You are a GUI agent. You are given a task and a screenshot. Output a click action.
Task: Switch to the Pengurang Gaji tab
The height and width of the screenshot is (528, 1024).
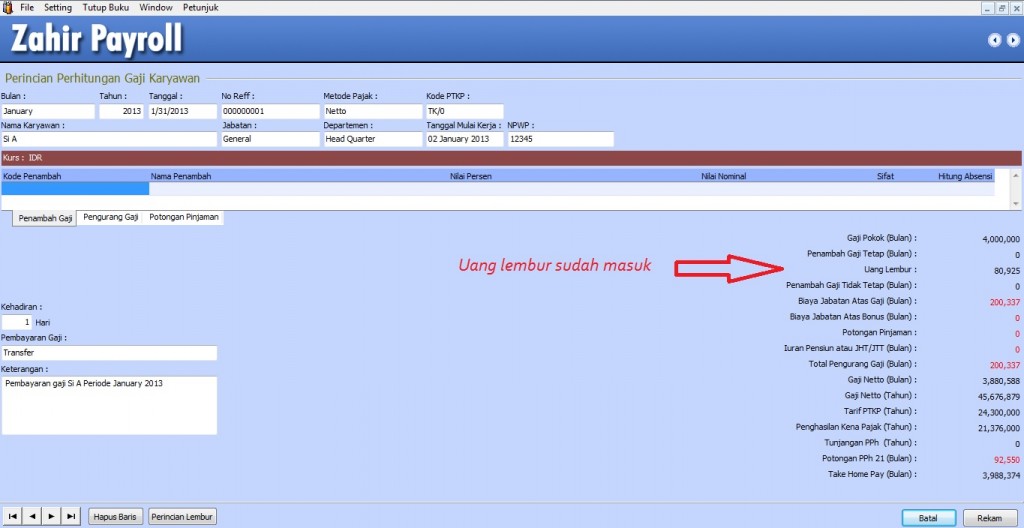click(x=110, y=217)
